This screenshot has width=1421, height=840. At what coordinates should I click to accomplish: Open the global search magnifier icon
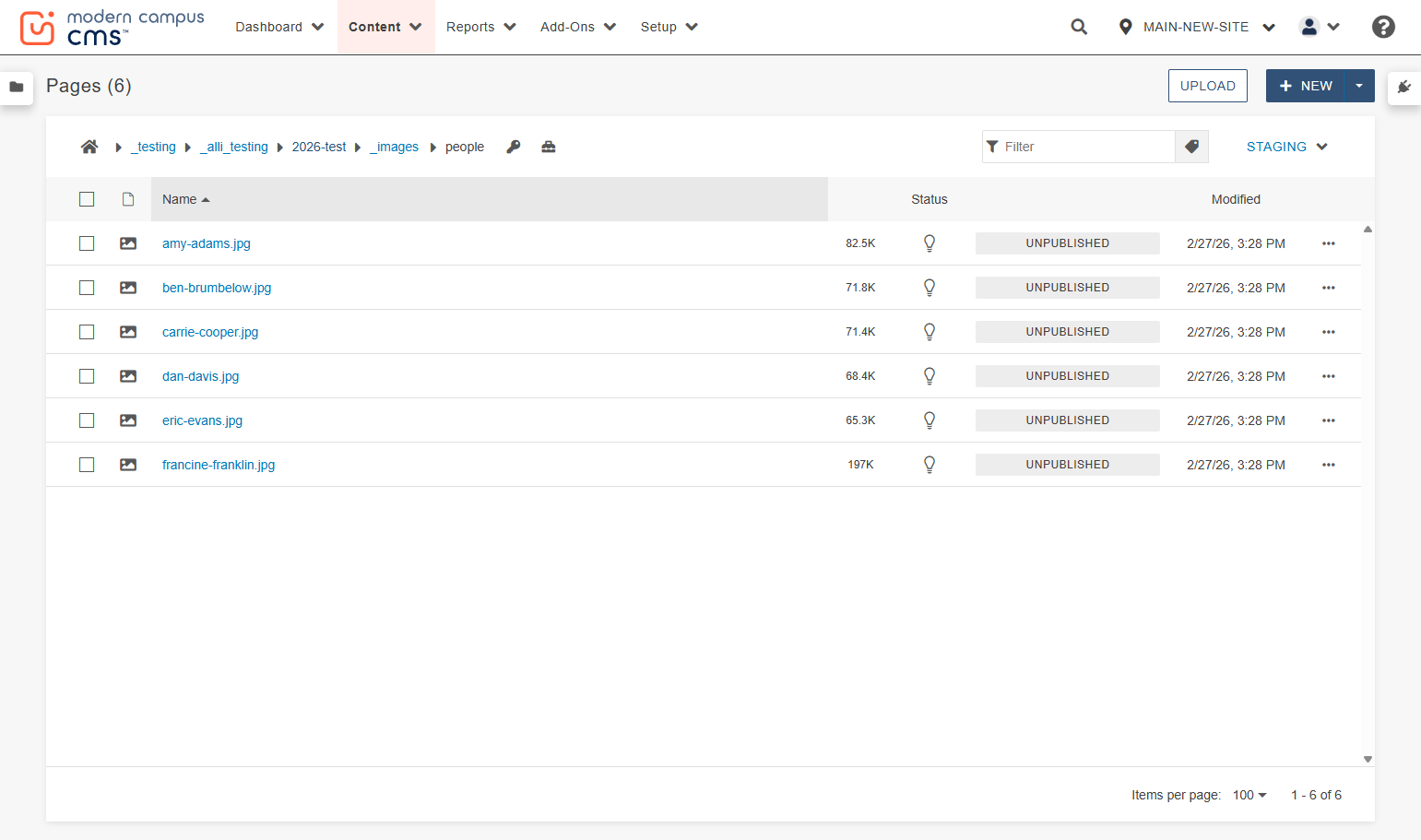point(1079,27)
